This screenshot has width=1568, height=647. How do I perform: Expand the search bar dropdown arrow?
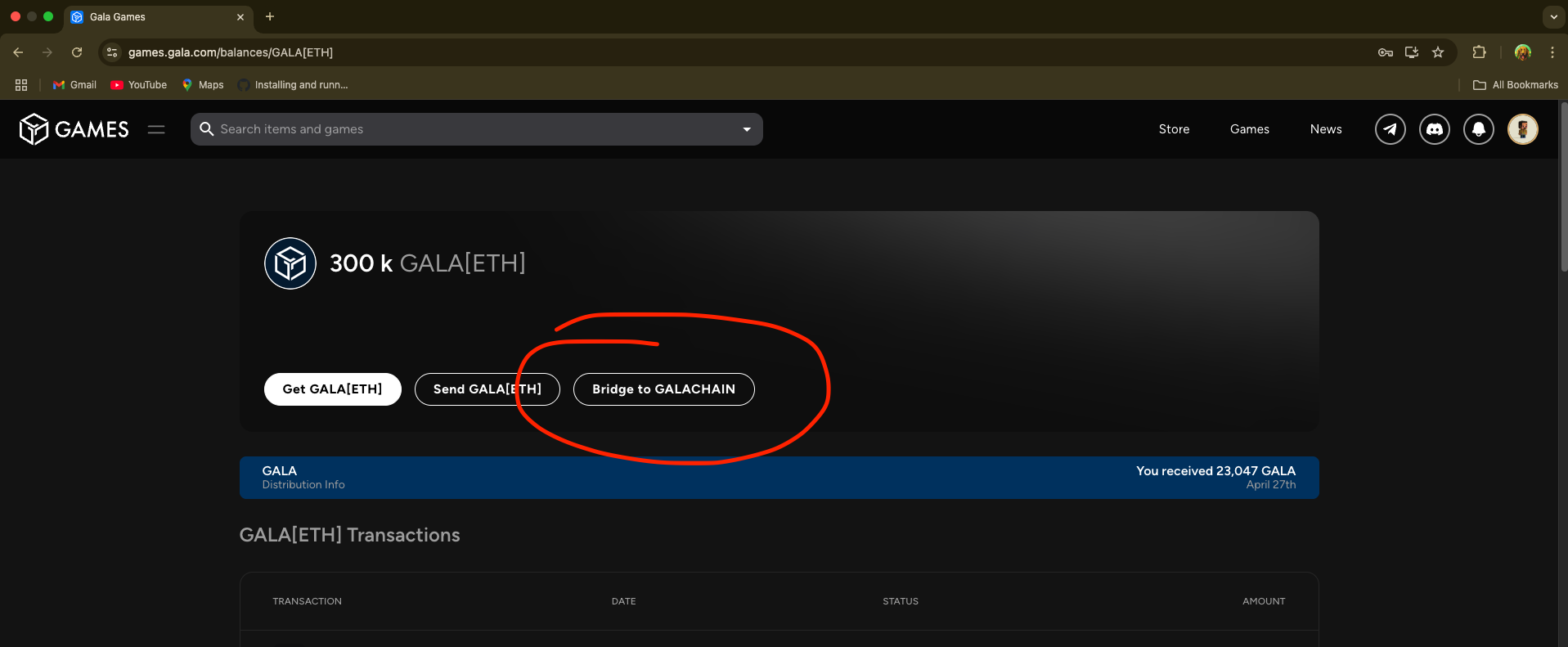747,129
